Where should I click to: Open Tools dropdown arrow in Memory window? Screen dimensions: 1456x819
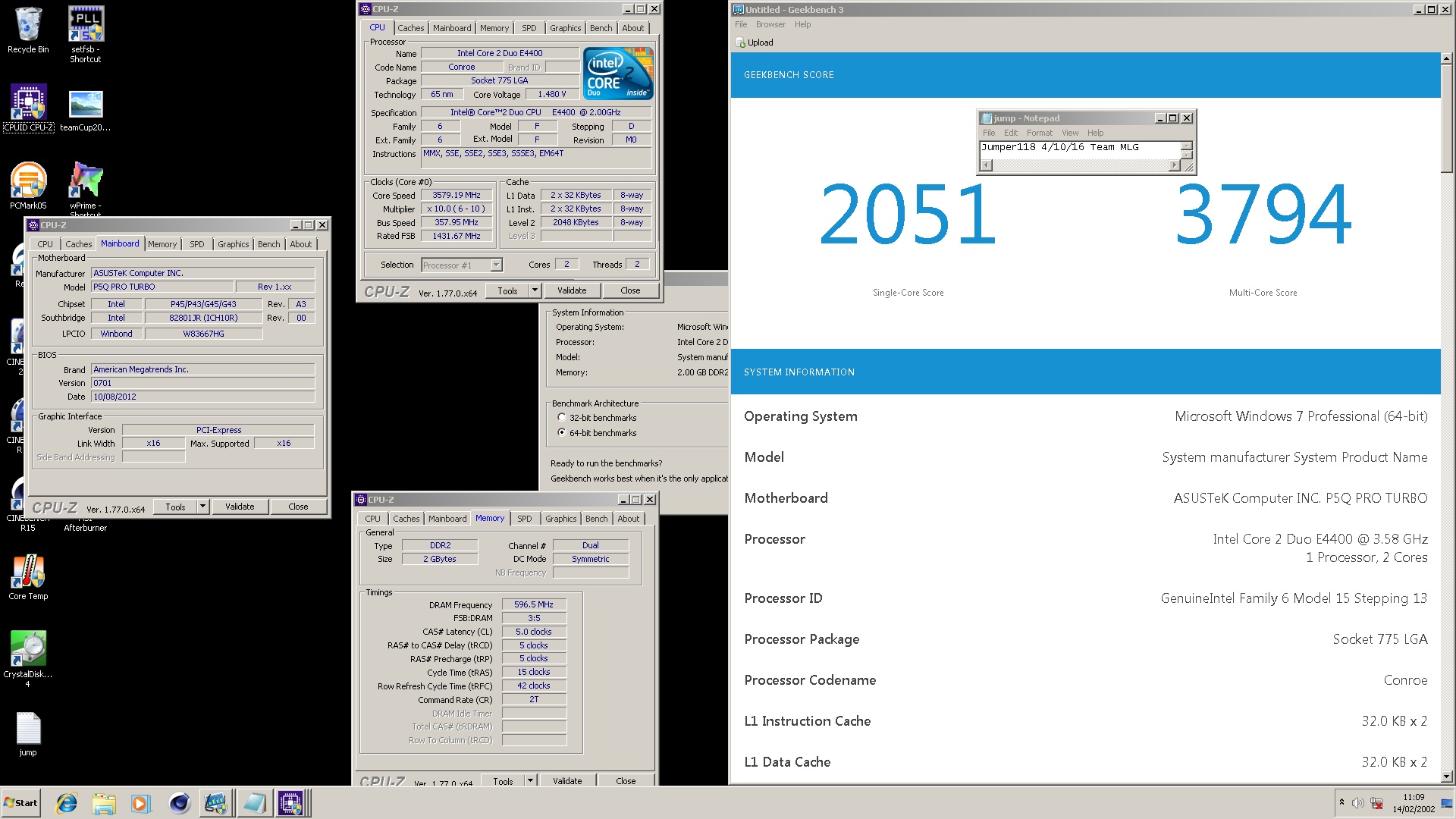pyautogui.click(x=530, y=780)
